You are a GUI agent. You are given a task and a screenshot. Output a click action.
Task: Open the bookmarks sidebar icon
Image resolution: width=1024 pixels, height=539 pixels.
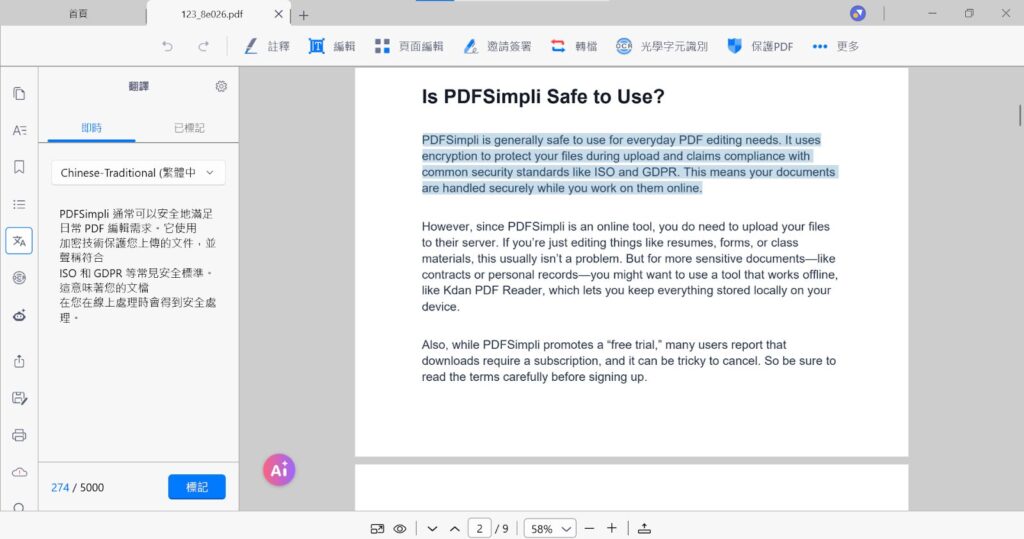tap(19, 167)
